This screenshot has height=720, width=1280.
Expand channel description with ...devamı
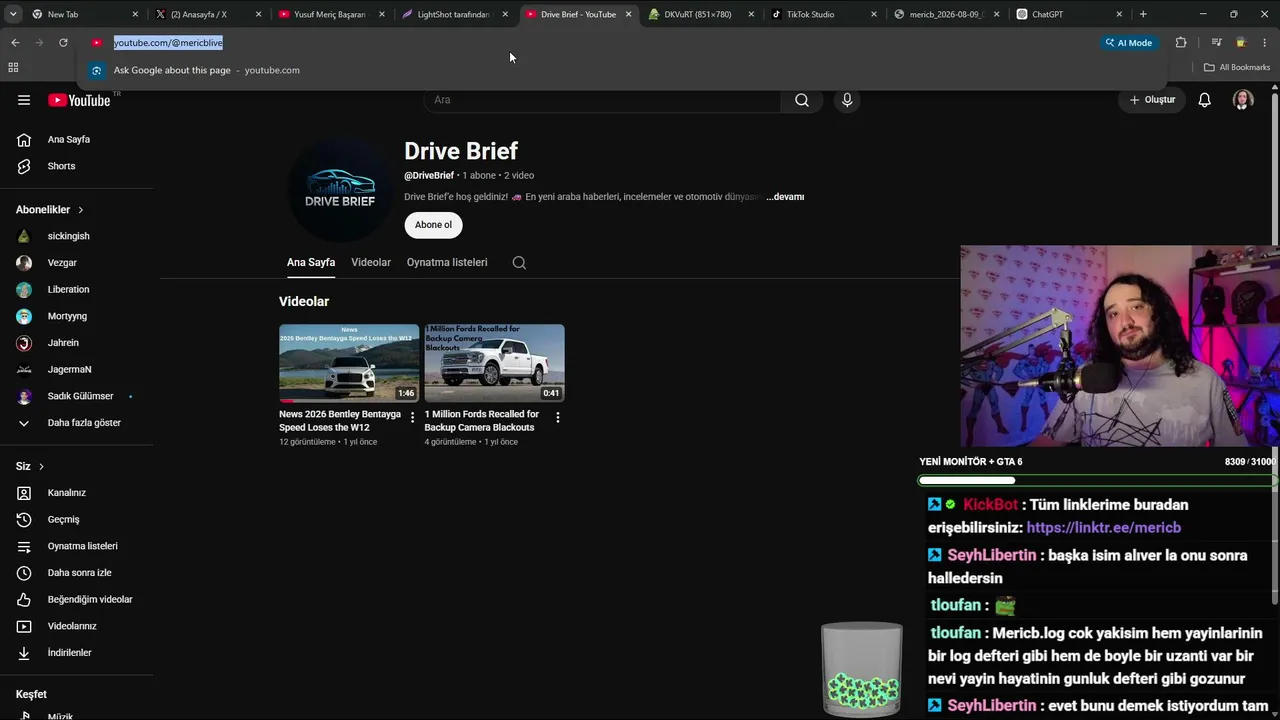(x=785, y=197)
